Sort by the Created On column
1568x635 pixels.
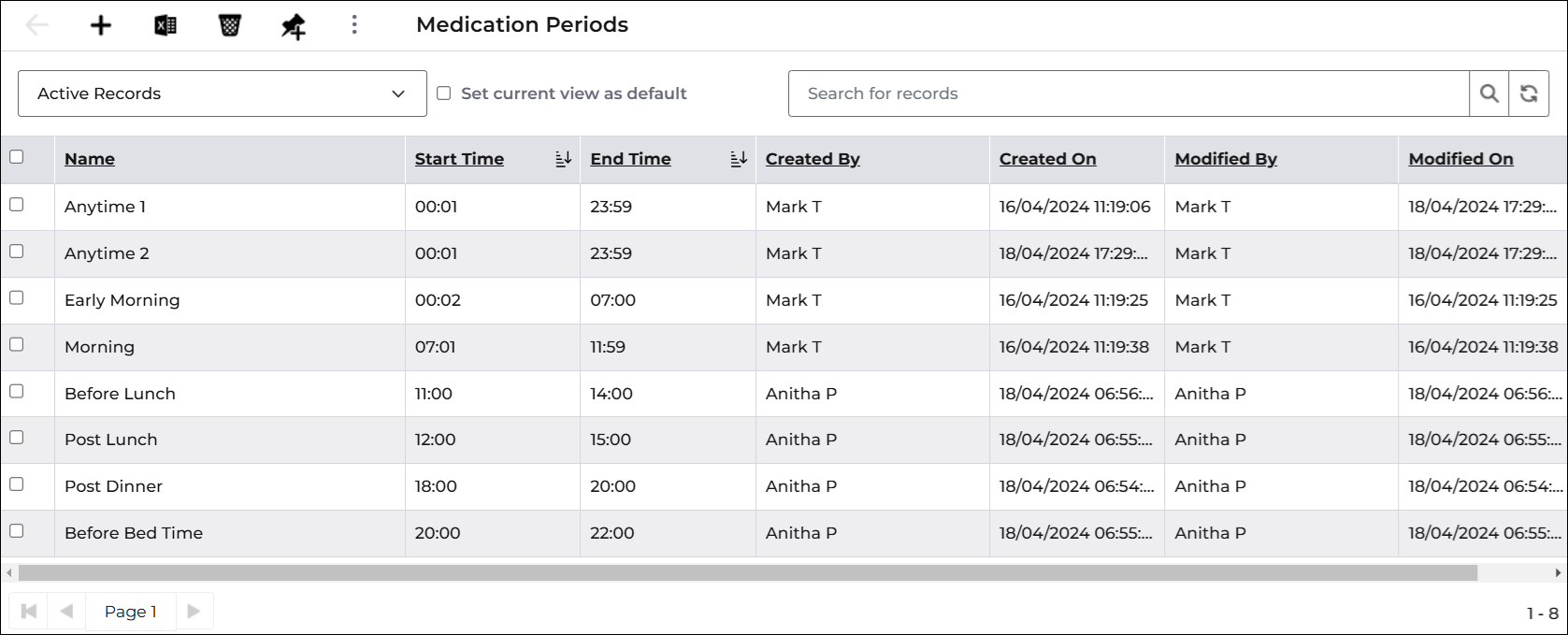click(x=1047, y=159)
